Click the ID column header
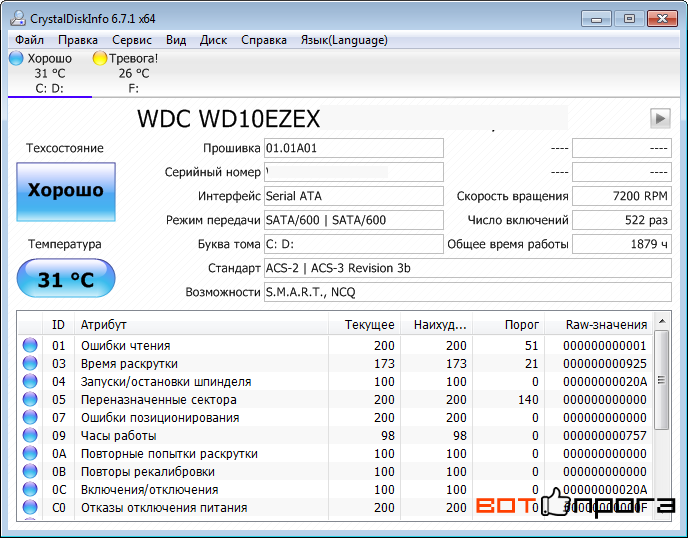The height and width of the screenshot is (538, 688). click(x=58, y=325)
